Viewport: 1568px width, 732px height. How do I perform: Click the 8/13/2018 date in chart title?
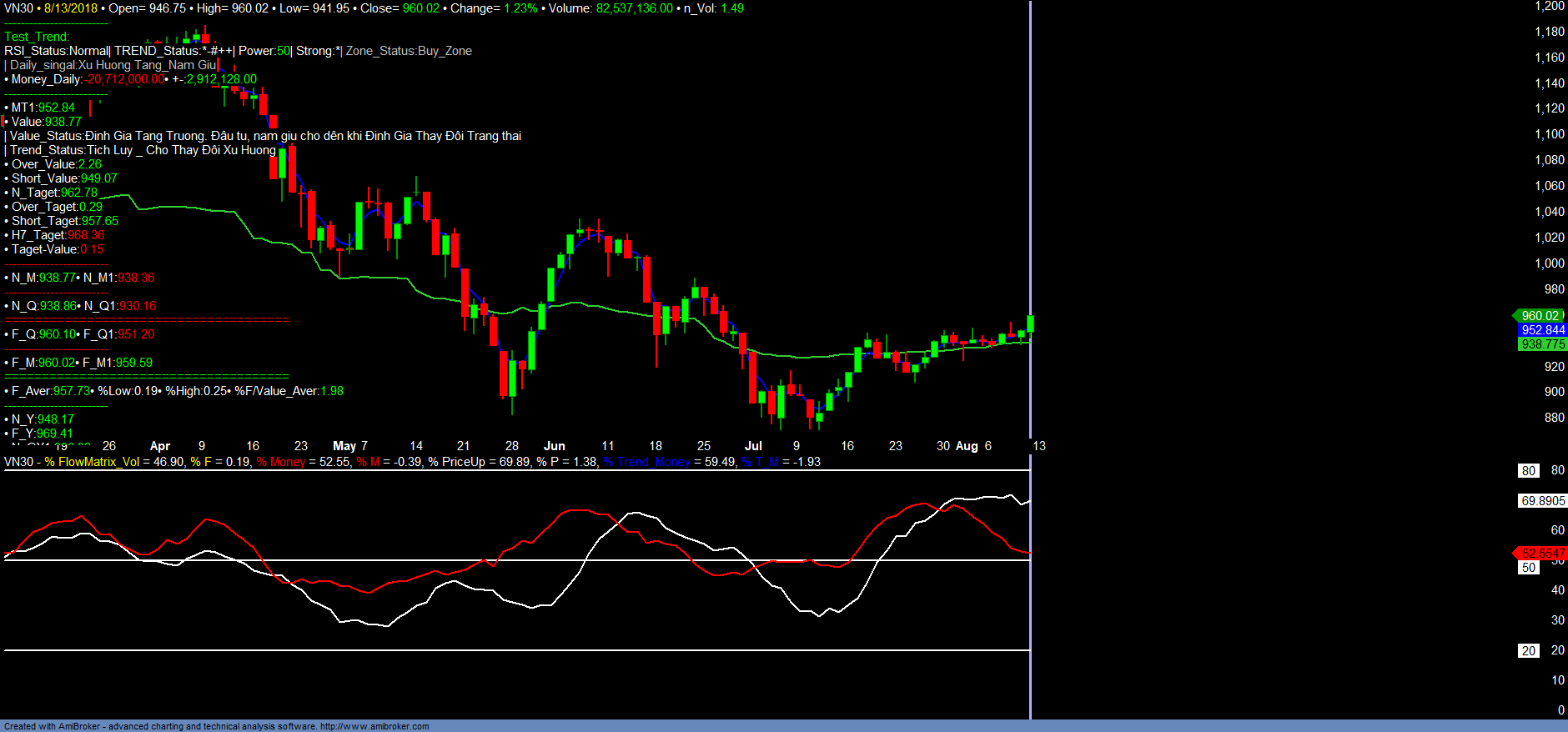point(71,8)
